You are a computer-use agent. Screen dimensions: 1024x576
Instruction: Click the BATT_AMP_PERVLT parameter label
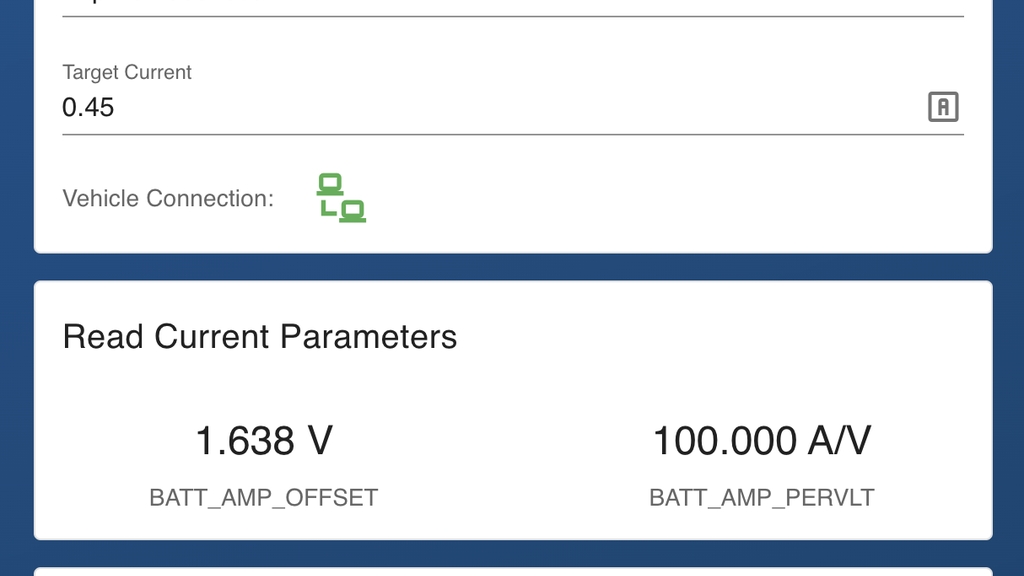pyautogui.click(x=762, y=497)
